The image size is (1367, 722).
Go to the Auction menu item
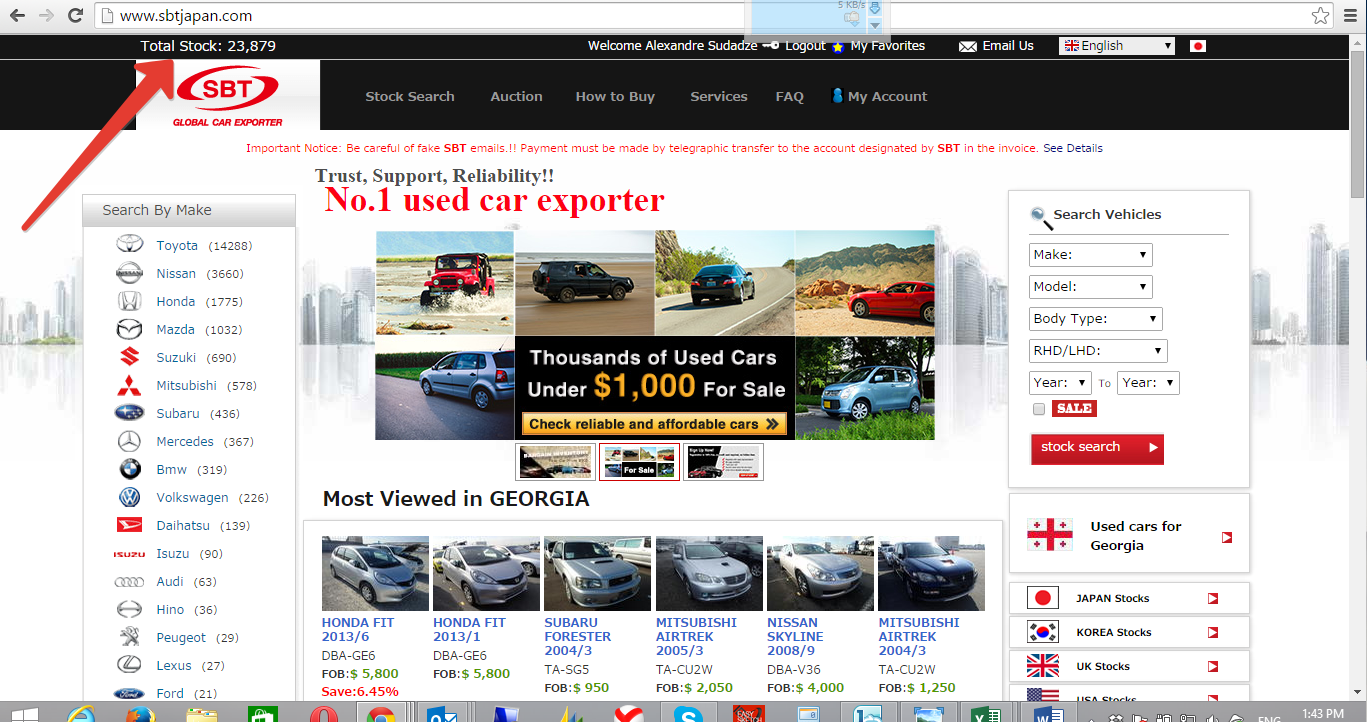[516, 97]
